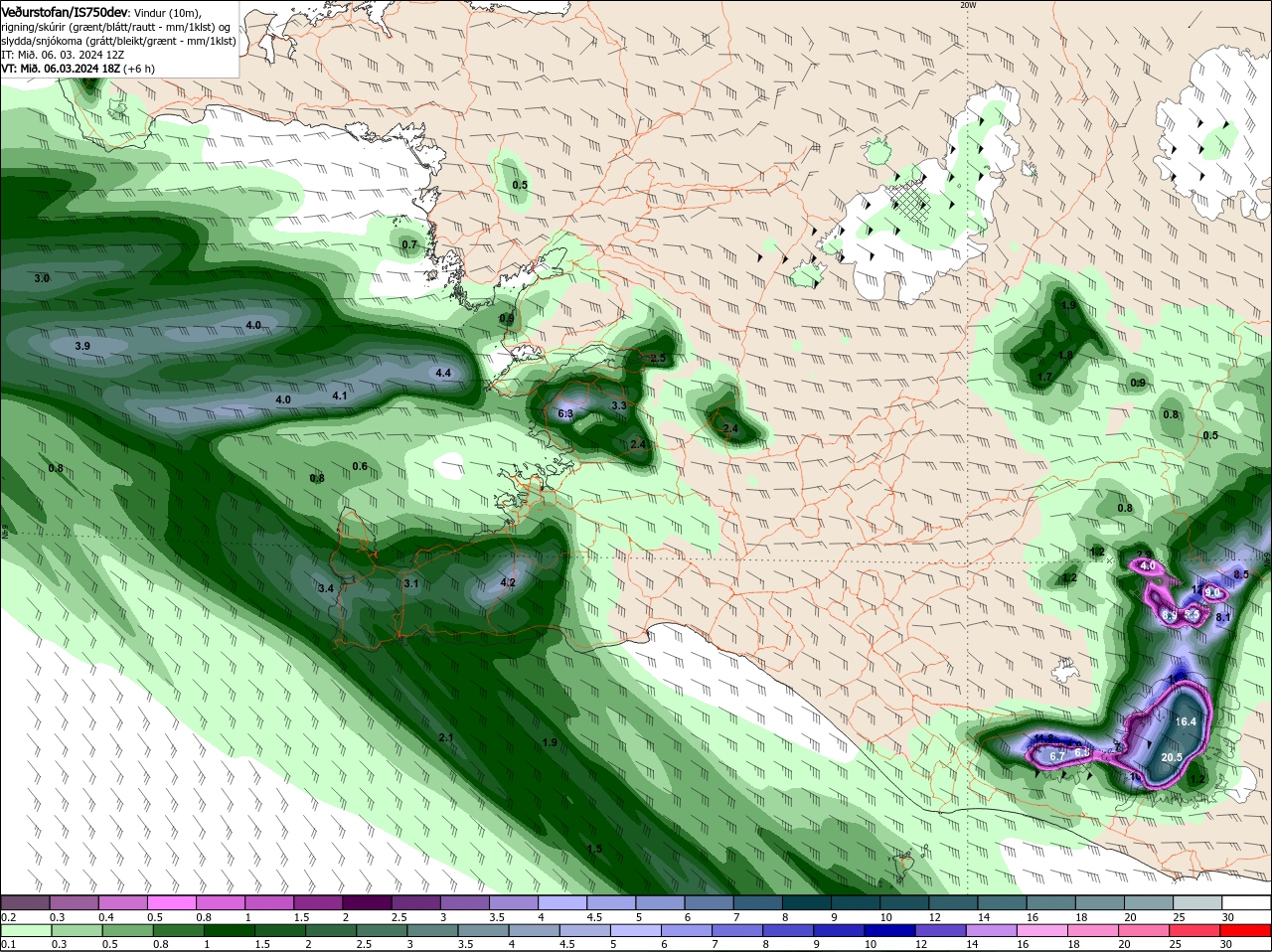
Task: Click the 8.5 value label on the map
Action: point(1241,574)
